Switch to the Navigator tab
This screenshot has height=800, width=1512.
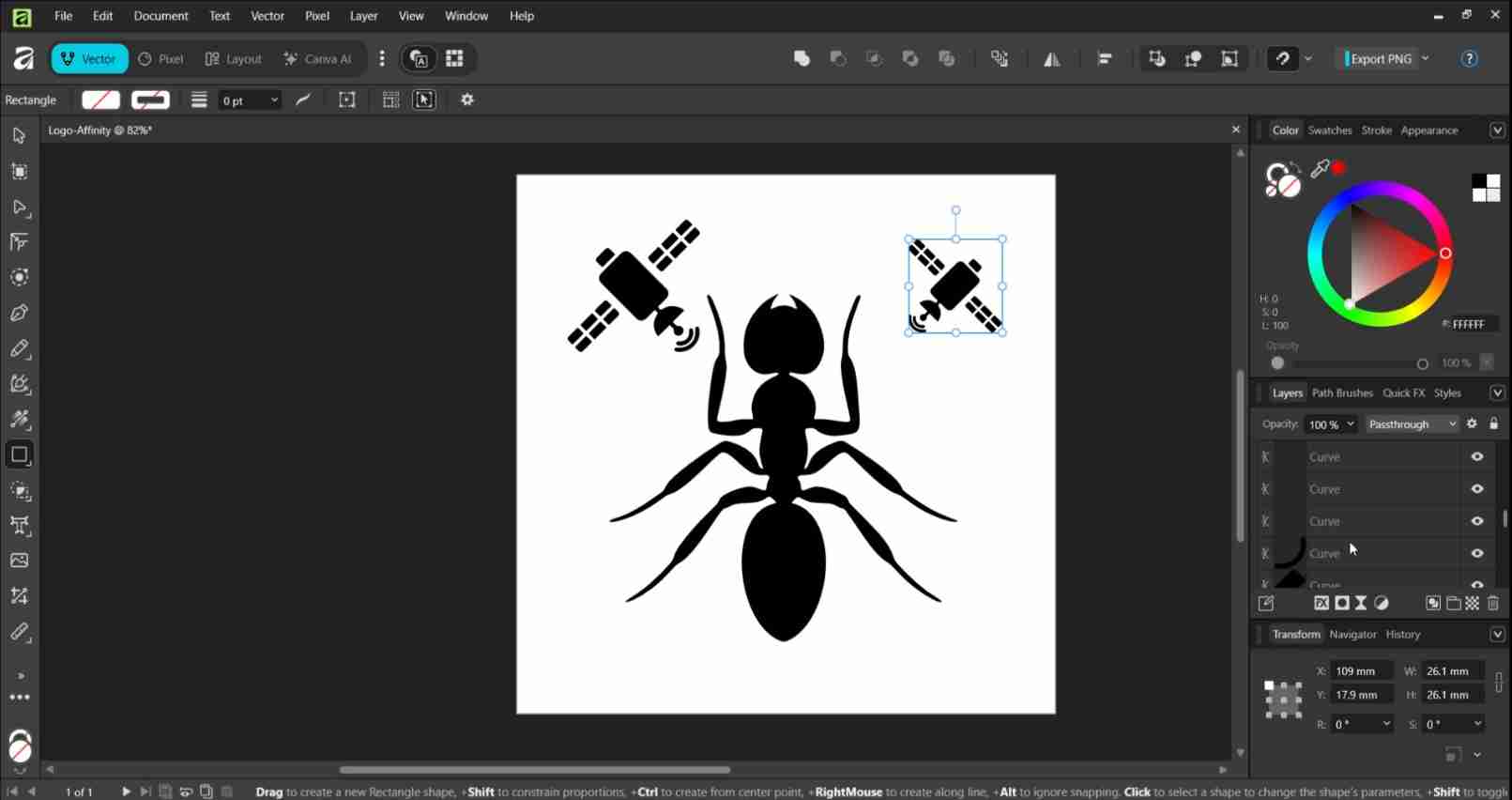[1352, 635]
